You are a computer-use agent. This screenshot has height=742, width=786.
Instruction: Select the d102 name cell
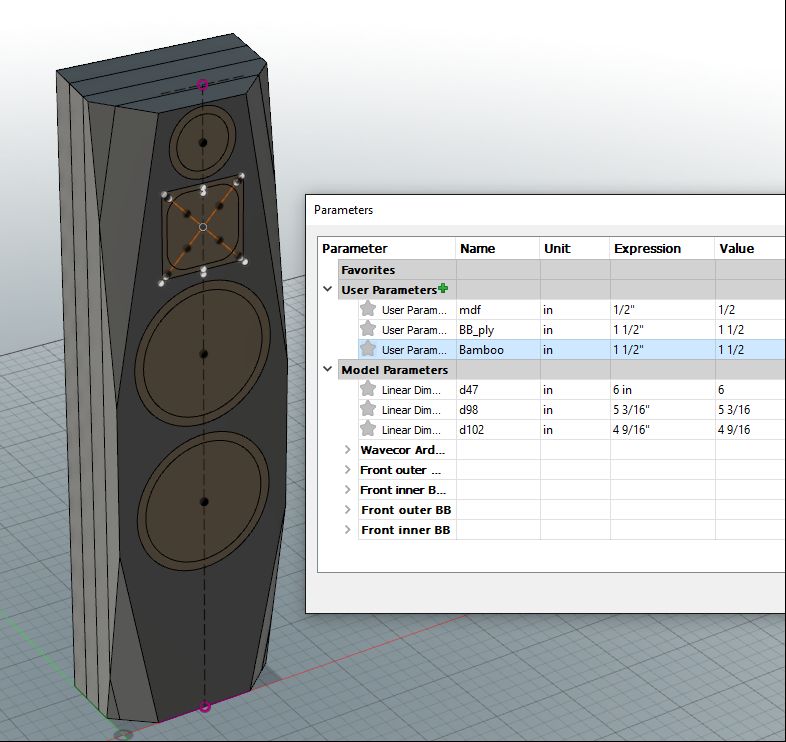tap(498, 430)
